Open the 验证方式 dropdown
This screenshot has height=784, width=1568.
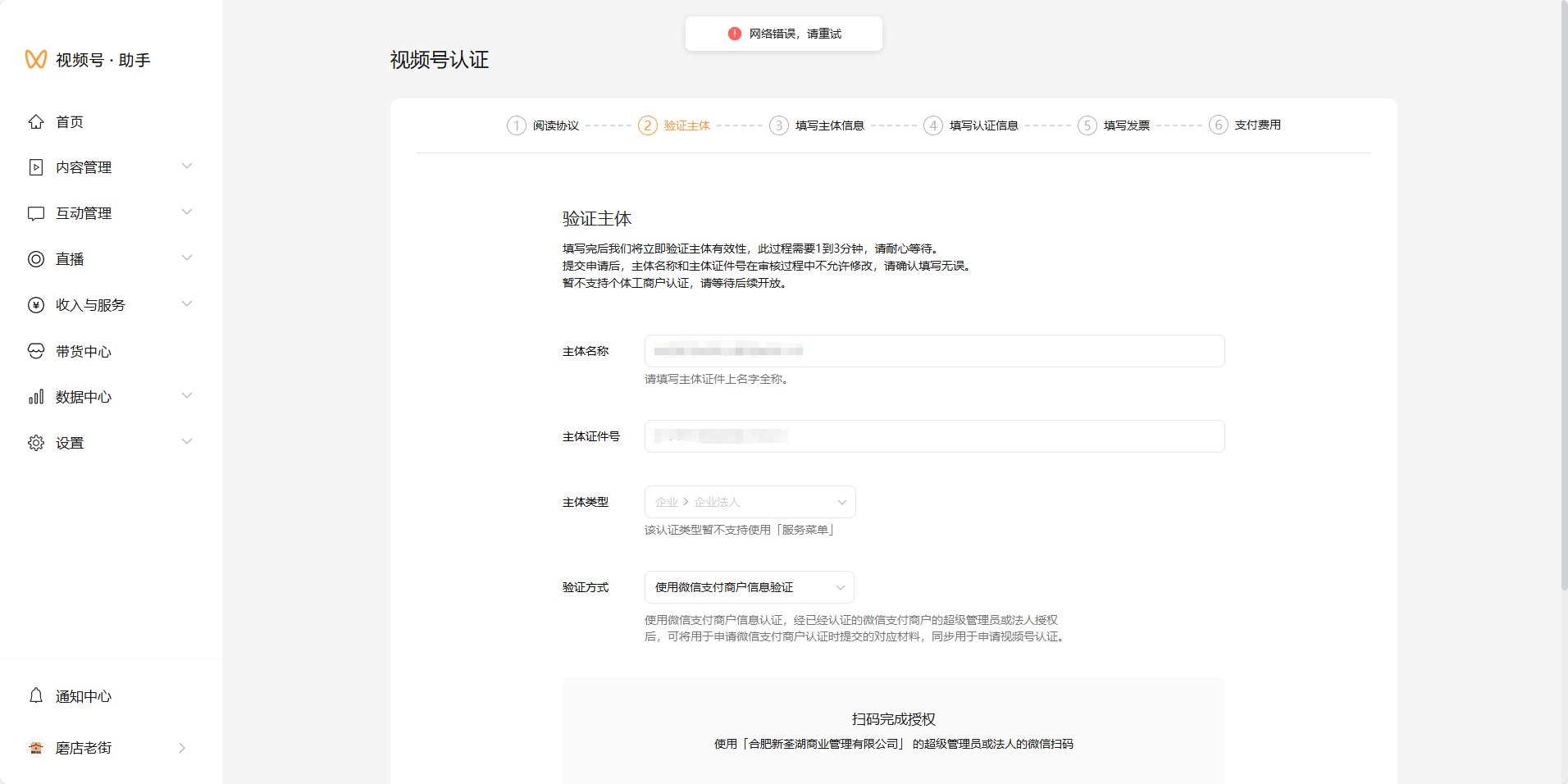(750, 587)
